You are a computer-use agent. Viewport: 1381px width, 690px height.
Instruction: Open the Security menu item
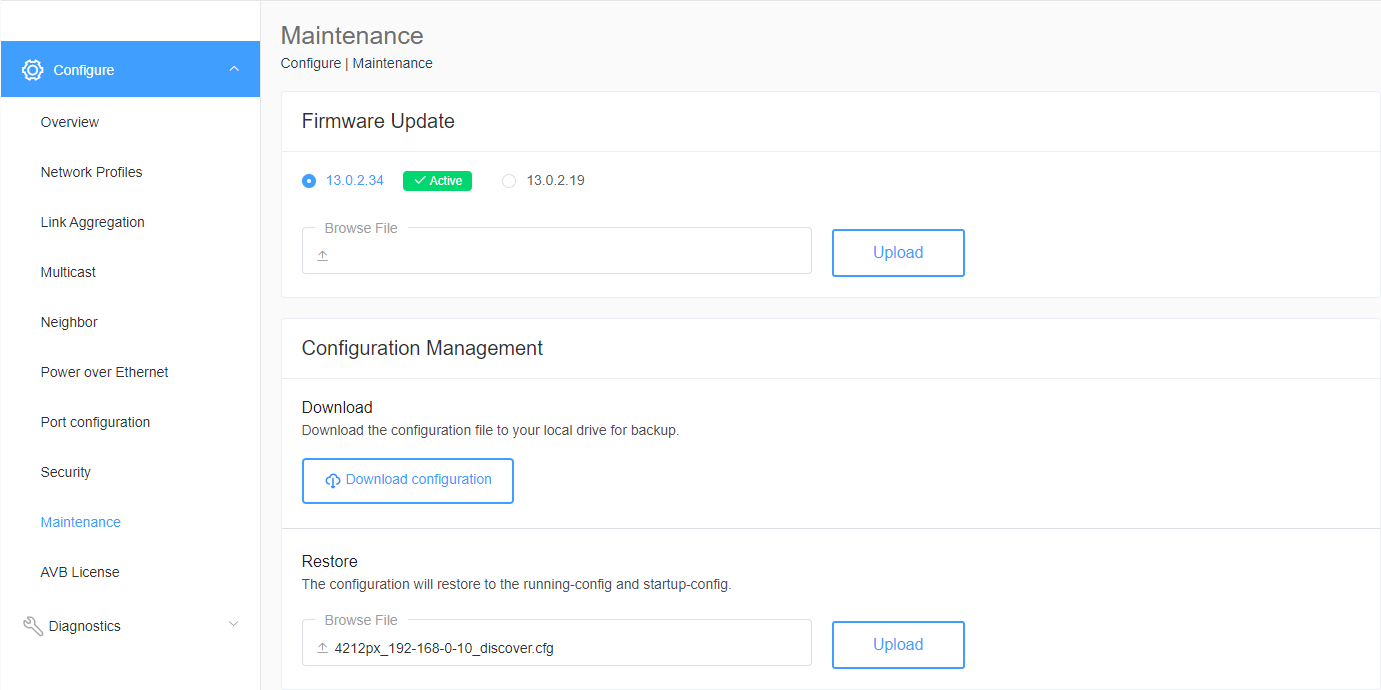coord(66,472)
